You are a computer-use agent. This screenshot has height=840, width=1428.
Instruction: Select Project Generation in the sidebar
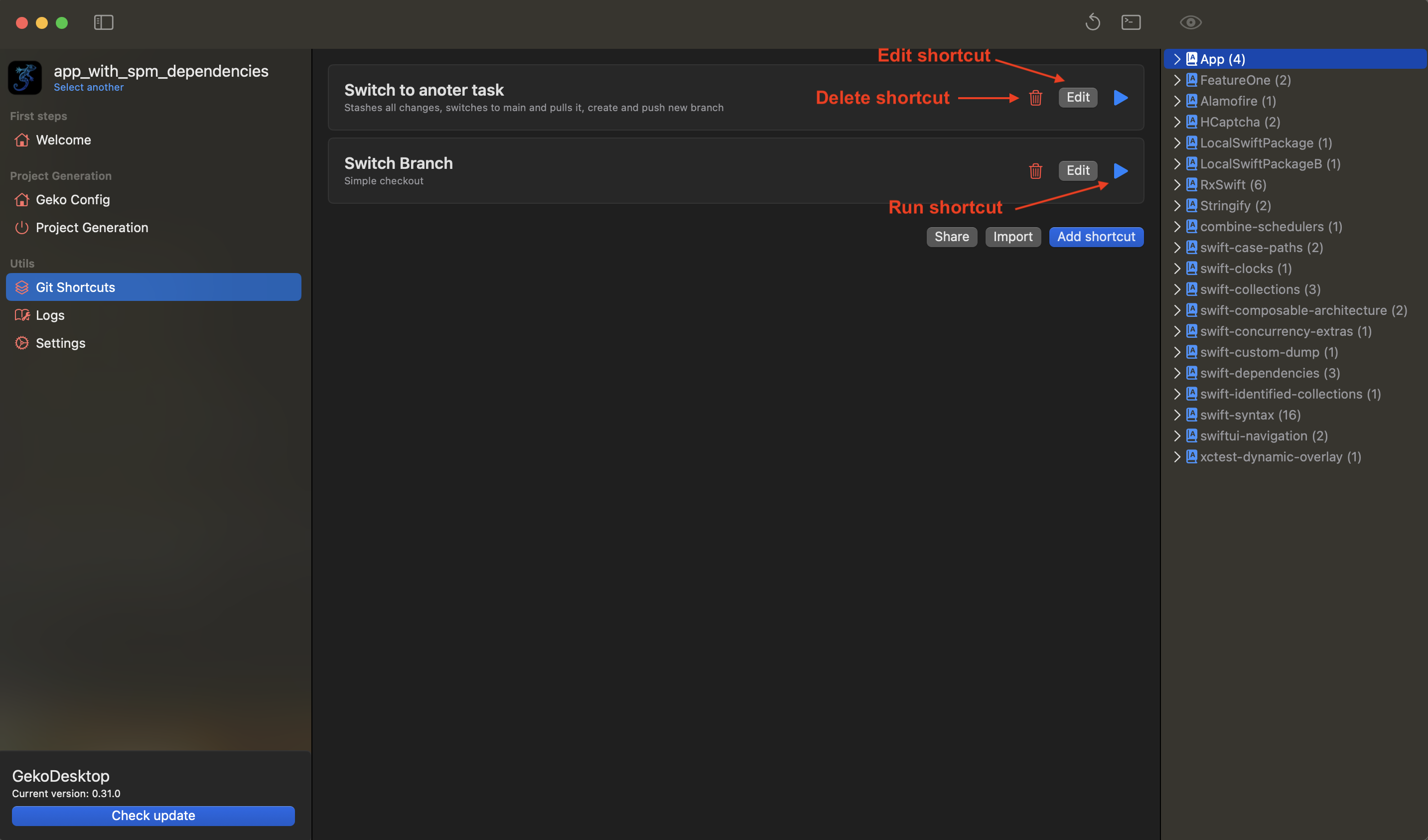91,227
